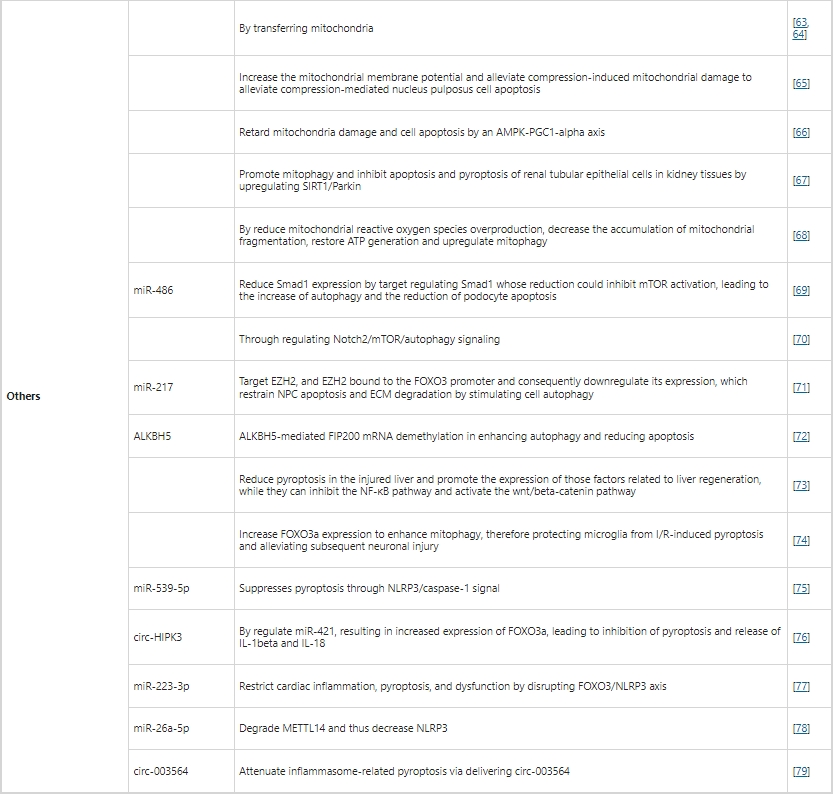Click citation 77 in the miR-223-3p row
834x795 pixels.
801,687
